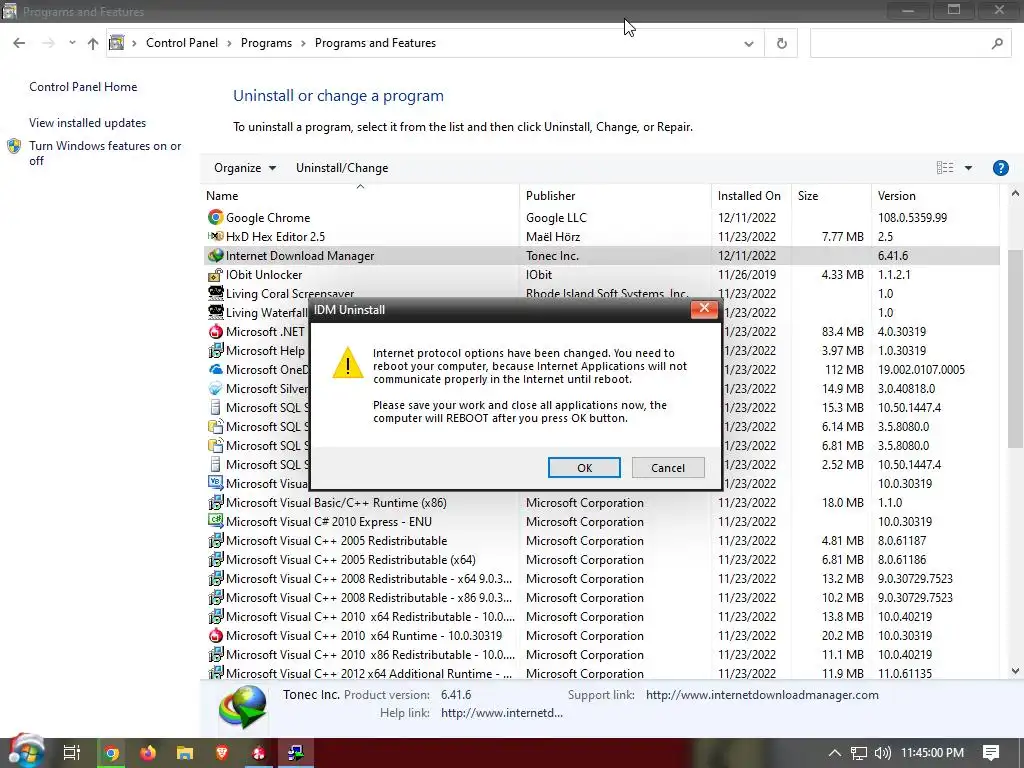Click the program list vertical scrollbar thumb
The image size is (1024, 768).
click(x=1015, y=349)
